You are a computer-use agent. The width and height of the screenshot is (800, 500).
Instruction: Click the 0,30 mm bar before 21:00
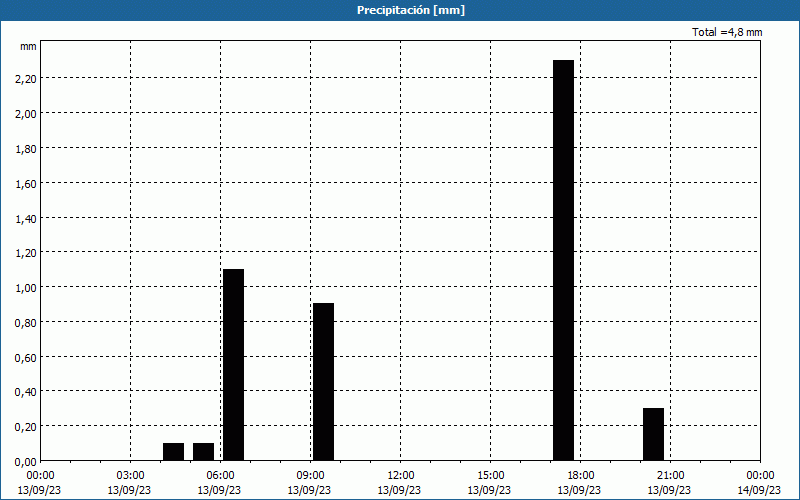(654, 434)
